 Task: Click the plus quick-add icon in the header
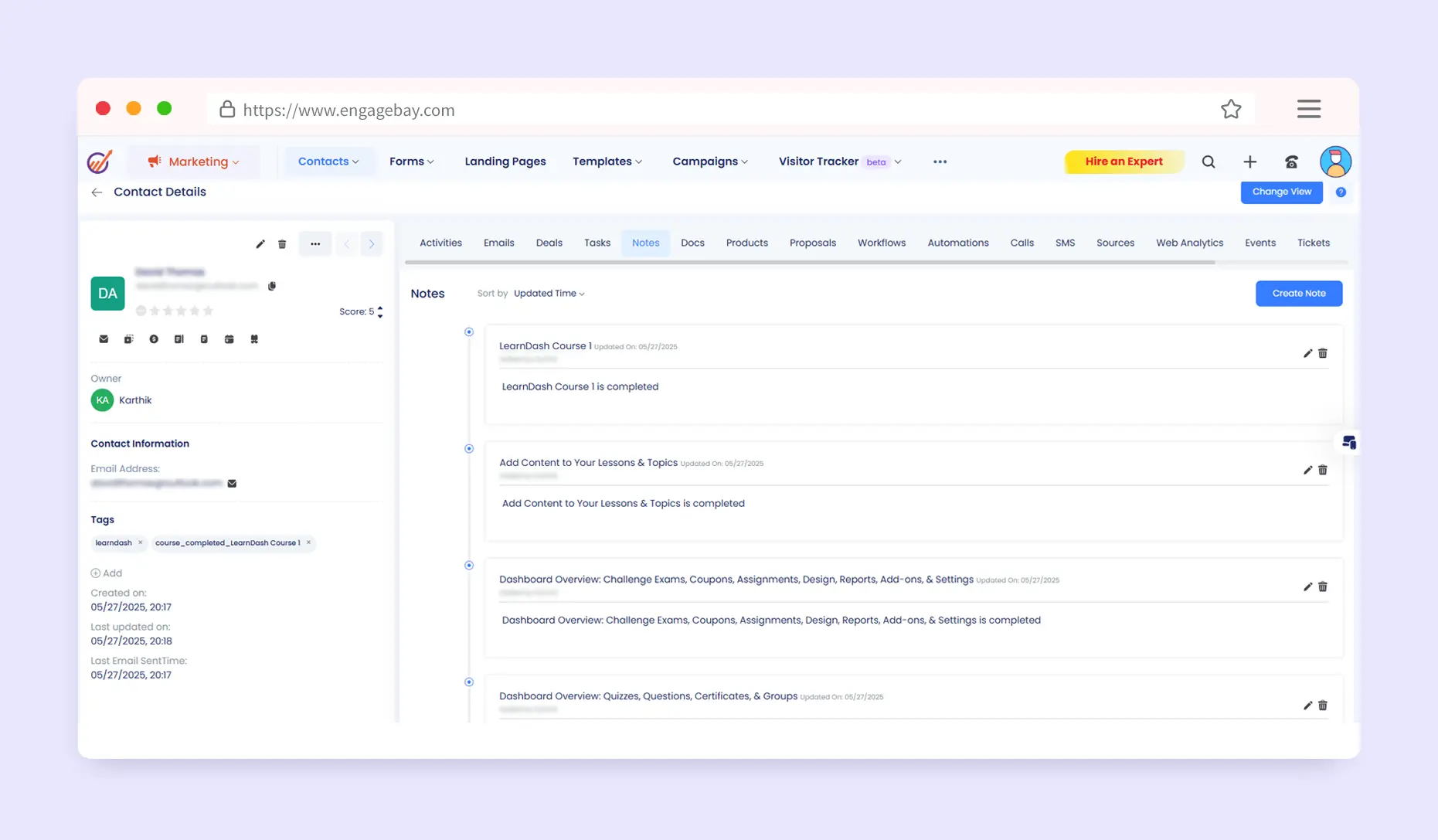click(x=1249, y=162)
